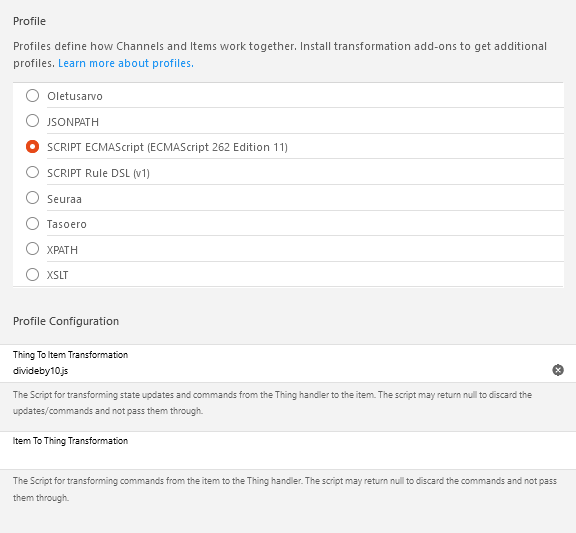Click the Tasoero row label
576x533 pixels.
[x=66, y=224]
